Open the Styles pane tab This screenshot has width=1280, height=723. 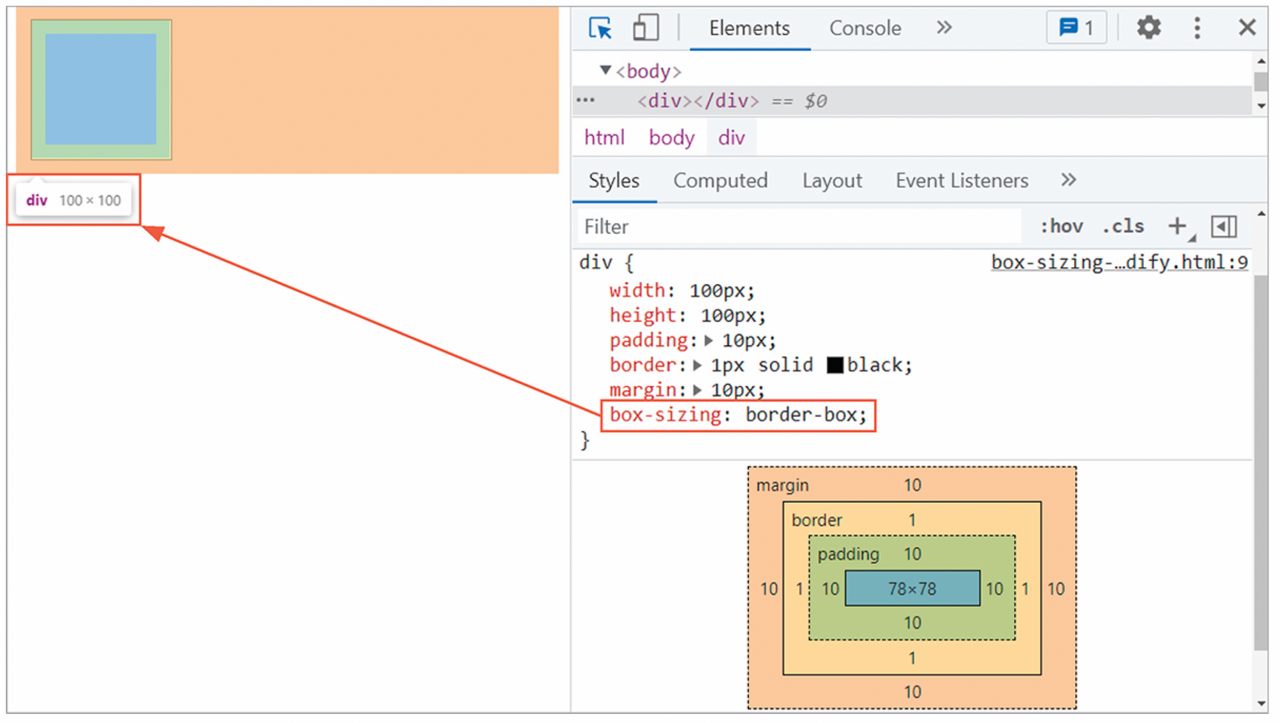614,181
